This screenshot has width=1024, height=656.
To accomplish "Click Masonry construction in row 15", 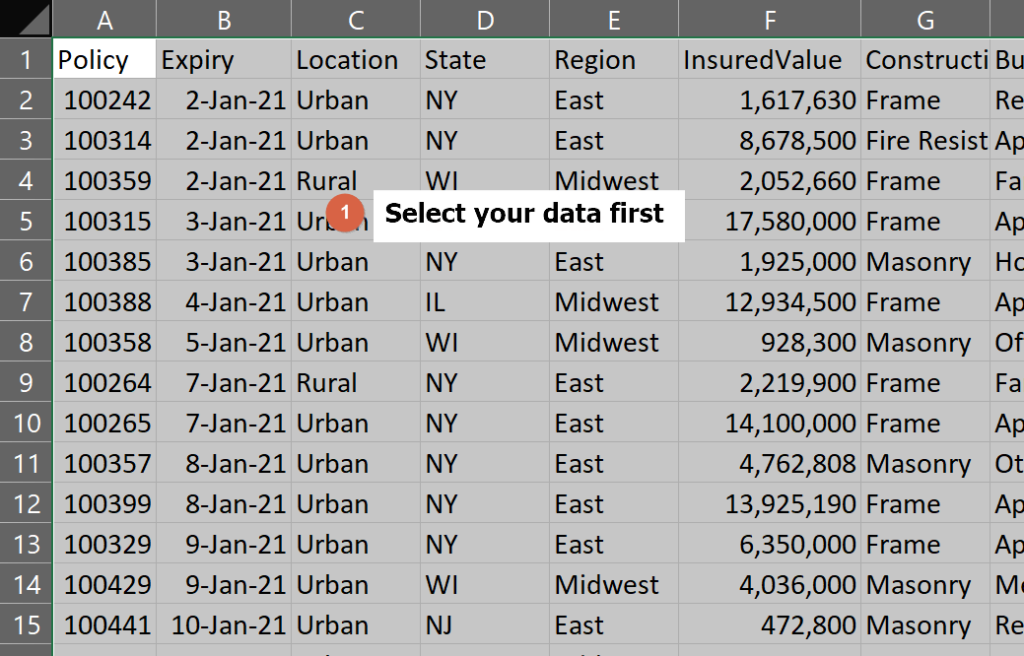I will coord(925,624).
